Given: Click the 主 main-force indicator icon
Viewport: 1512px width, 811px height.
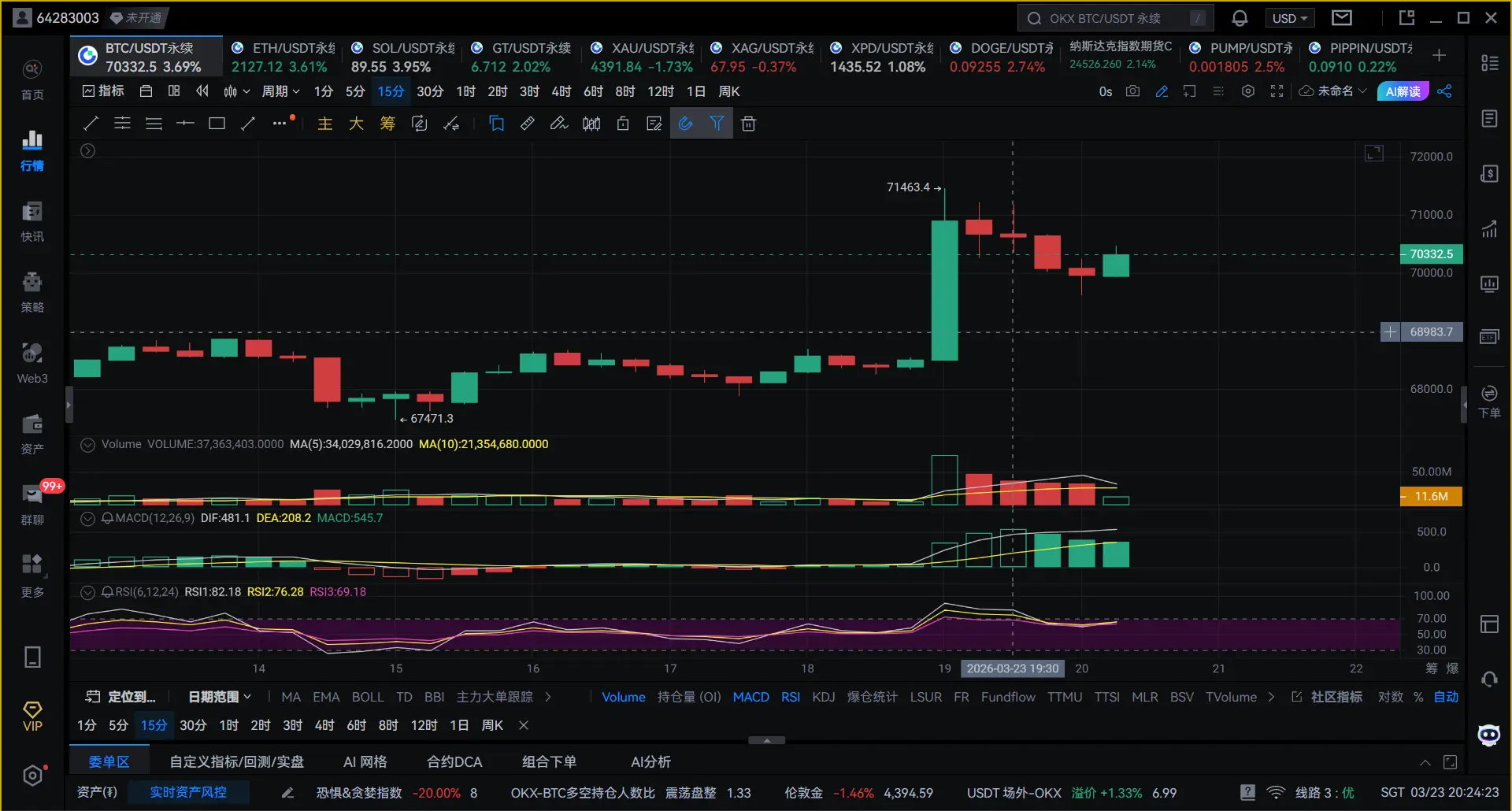Looking at the screenshot, I should tap(324, 123).
